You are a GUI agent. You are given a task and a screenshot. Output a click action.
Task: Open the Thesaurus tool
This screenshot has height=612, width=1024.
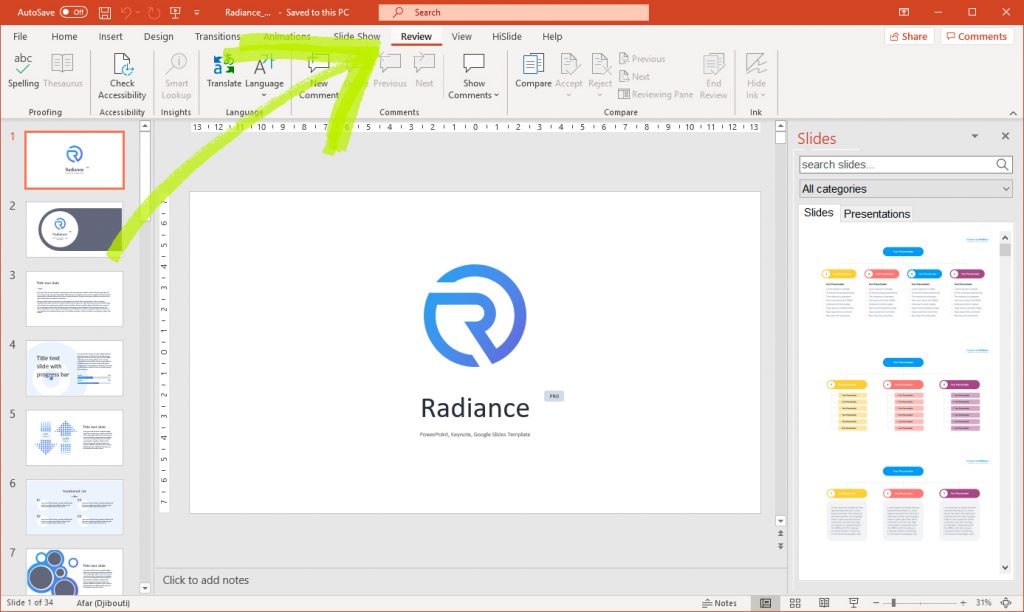coord(63,71)
